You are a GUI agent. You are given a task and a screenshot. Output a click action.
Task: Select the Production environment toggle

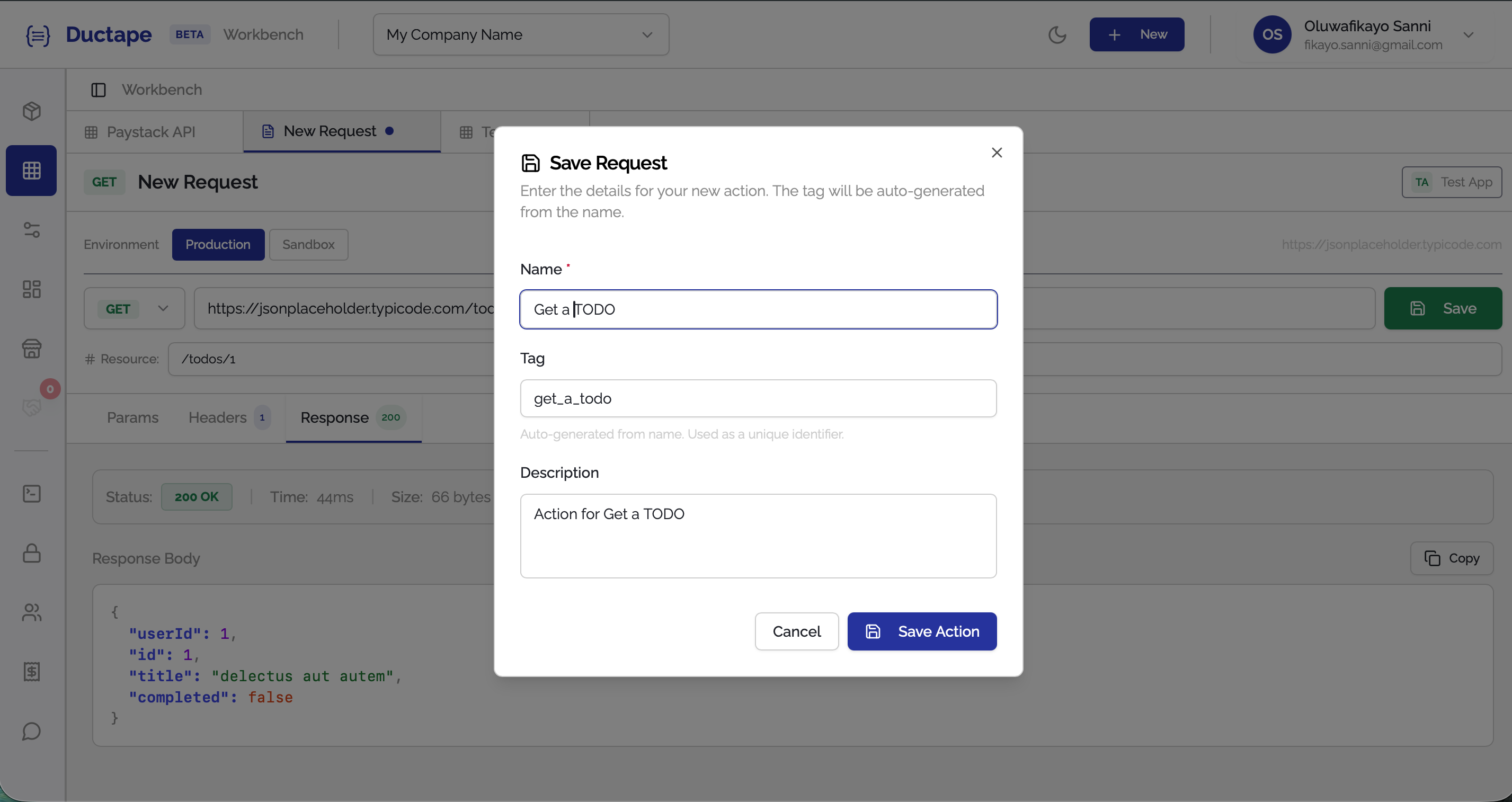[218, 244]
